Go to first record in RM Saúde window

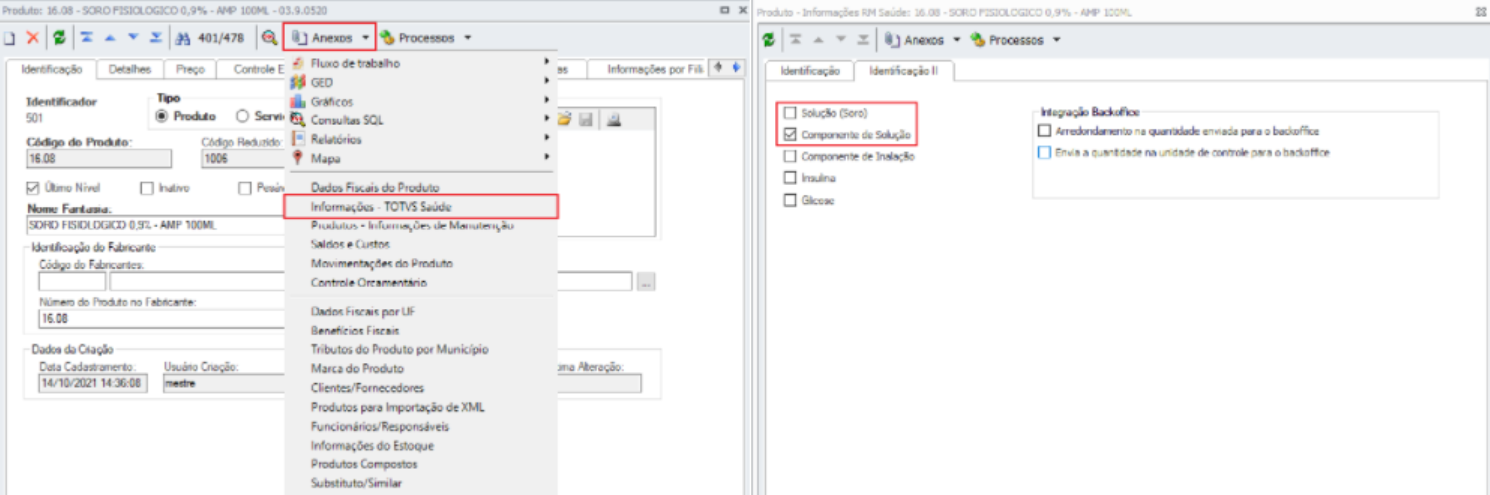796,40
